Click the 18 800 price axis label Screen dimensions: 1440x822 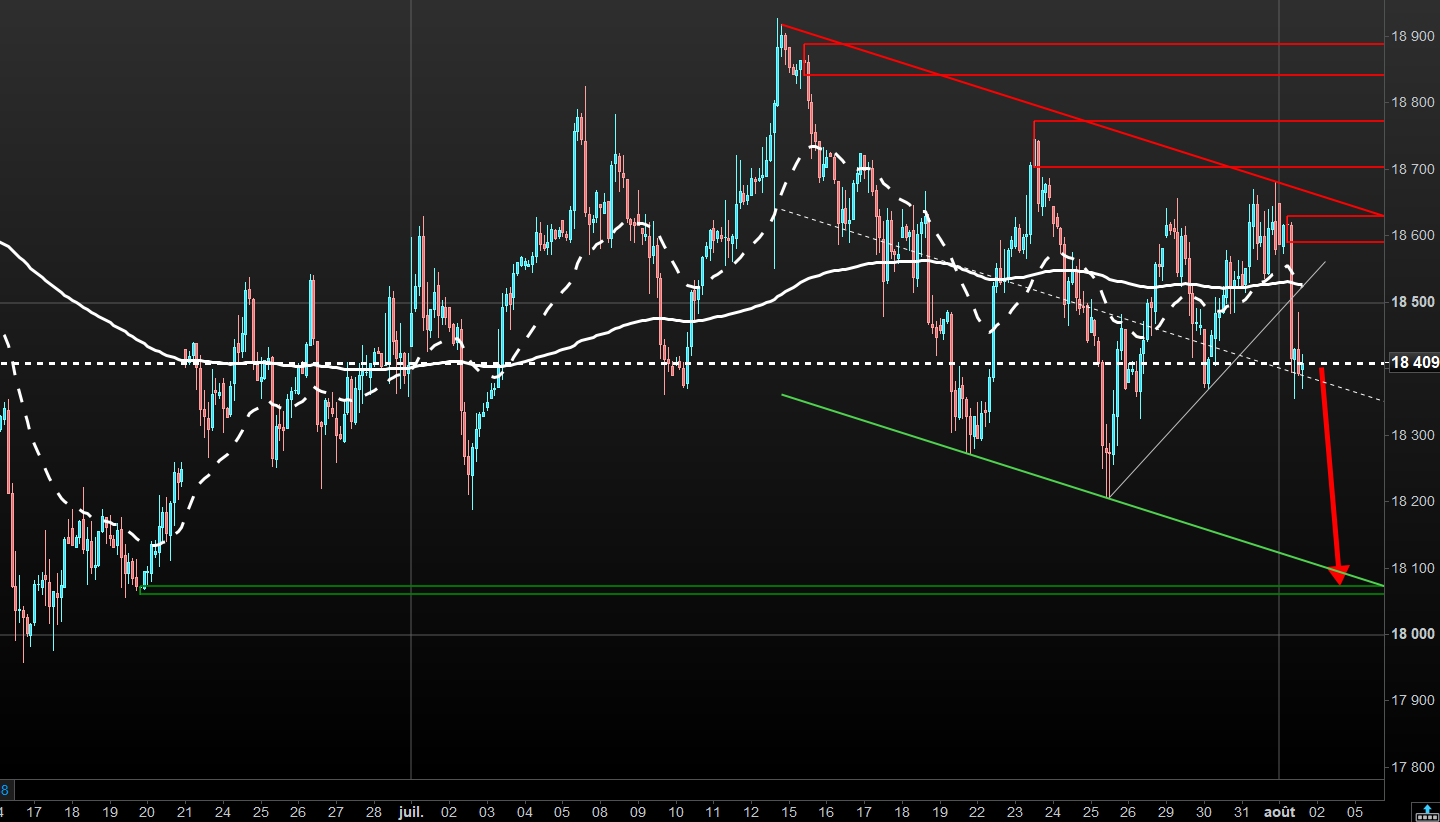[x=1413, y=102]
